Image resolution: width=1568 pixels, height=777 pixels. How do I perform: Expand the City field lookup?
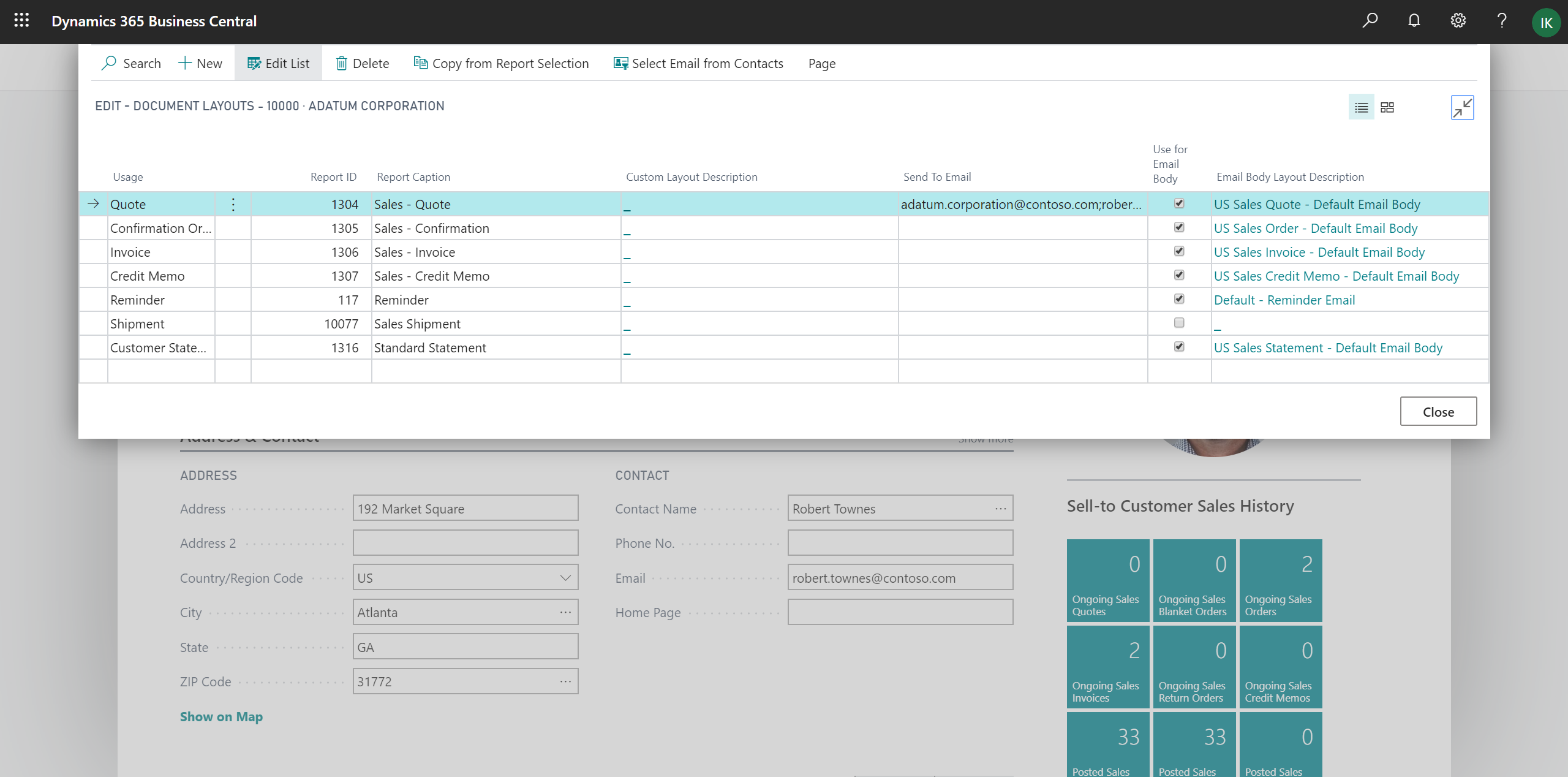pos(568,612)
